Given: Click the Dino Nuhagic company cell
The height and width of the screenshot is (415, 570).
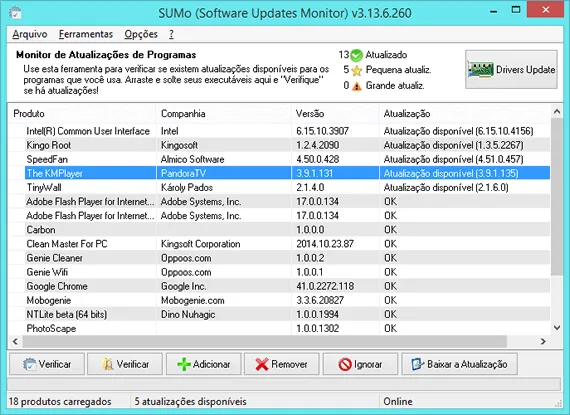Looking at the screenshot, I should pos(224,314).
